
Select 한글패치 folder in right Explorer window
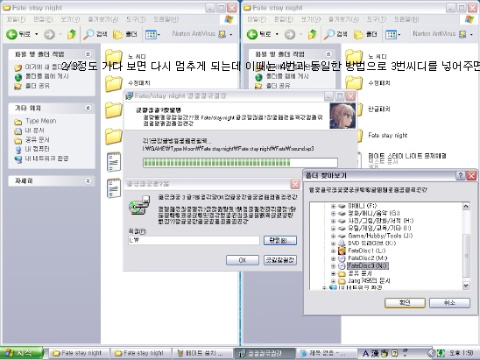pos(379,109)
